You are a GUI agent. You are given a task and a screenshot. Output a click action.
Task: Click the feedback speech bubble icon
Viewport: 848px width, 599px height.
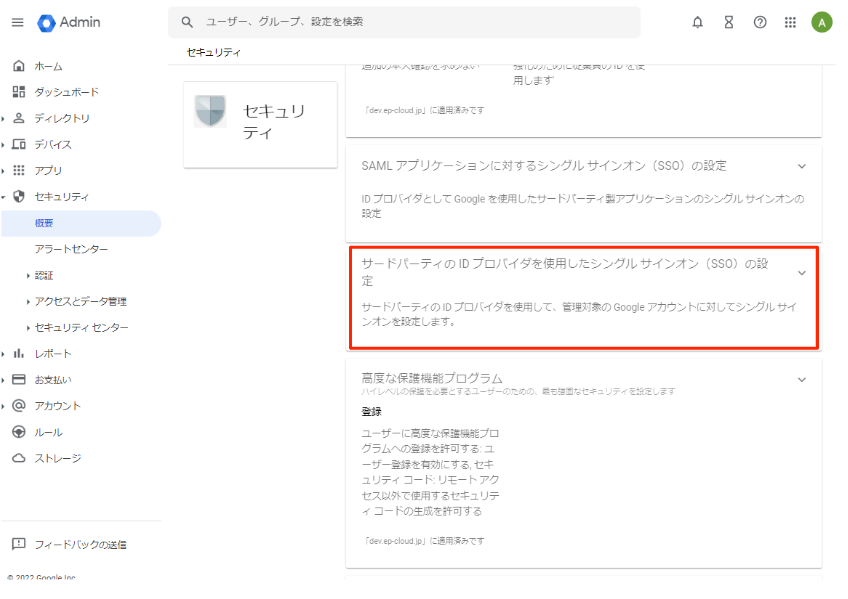(19, 544)
